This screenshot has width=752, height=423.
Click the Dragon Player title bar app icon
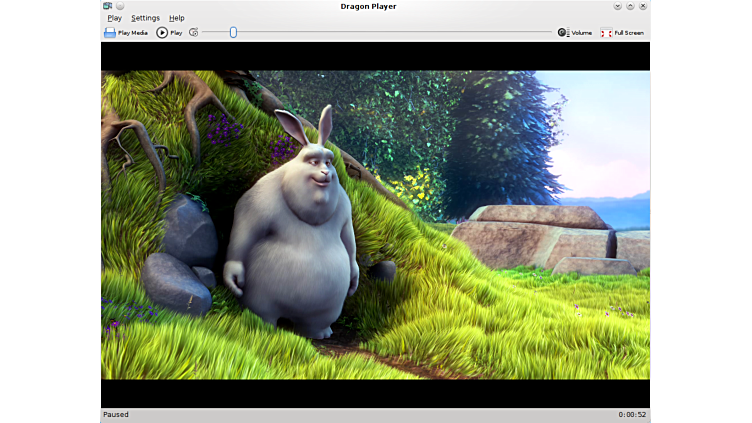[108, 6]
